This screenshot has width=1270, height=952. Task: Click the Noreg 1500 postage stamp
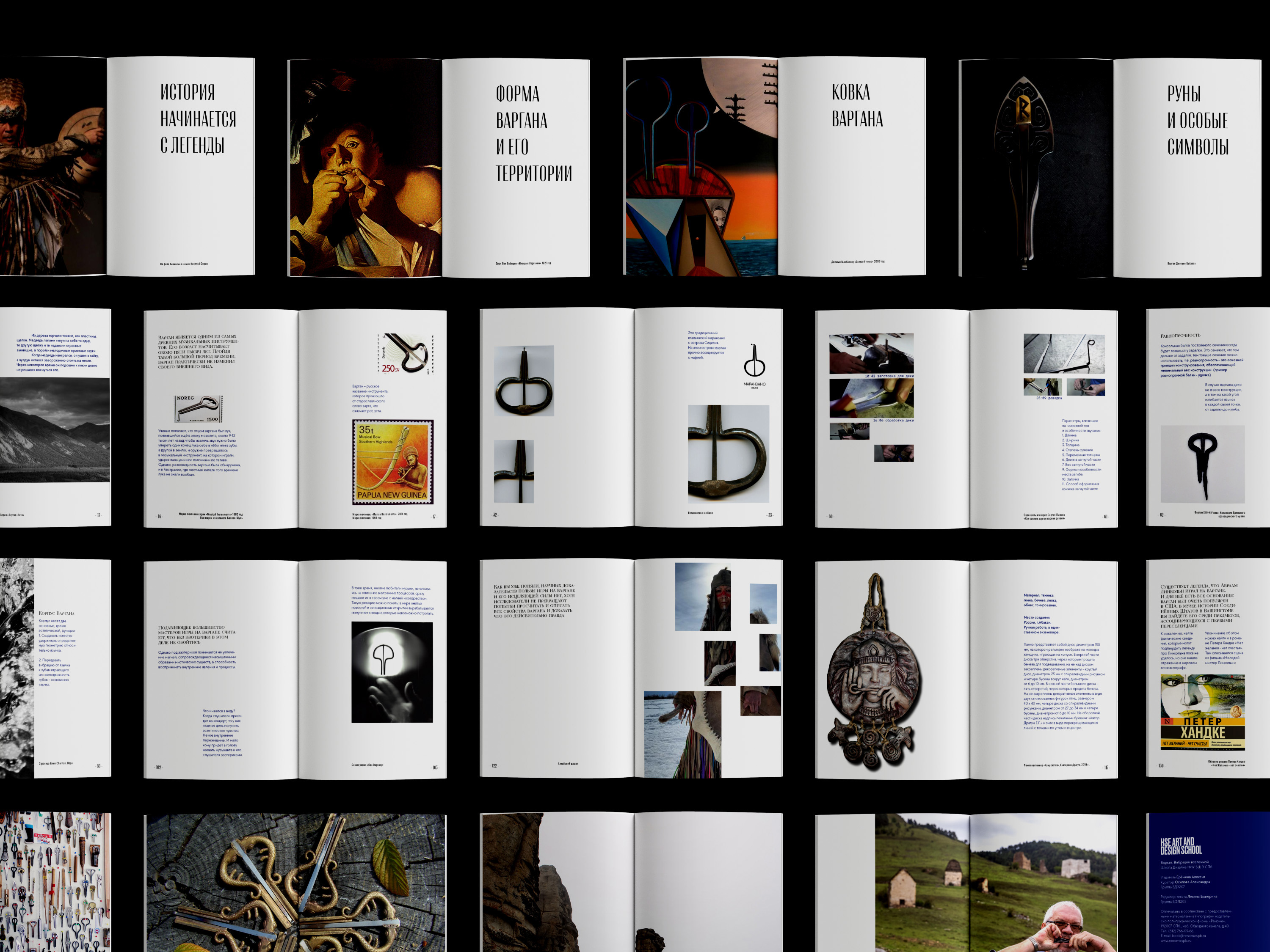pyautogui.click(x=199, y=409)
